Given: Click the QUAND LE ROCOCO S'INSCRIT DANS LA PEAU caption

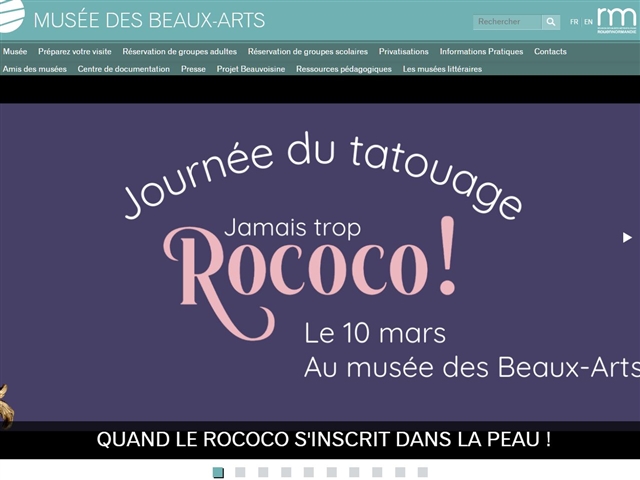Looking at the screenshot, I should click(x=324, y=440).
